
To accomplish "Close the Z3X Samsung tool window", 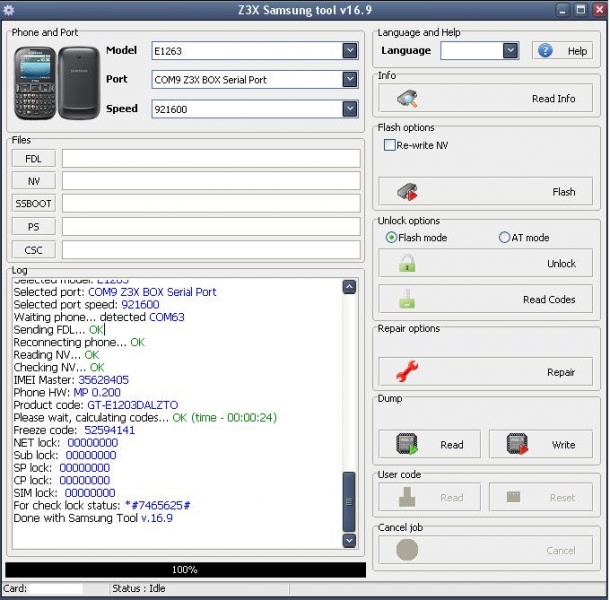I will (x=599, y=10).
